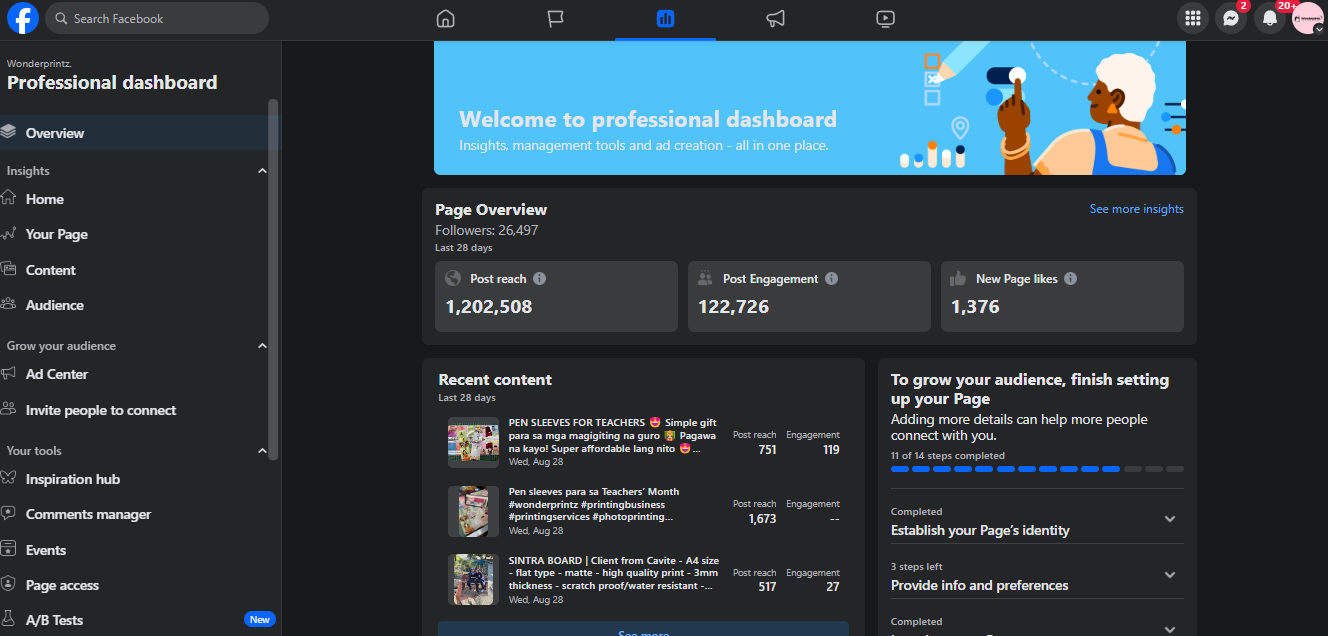Screen dimensions: 1328x636
Task: Open the Notifications bell icon
Action: pos(1270,18)
